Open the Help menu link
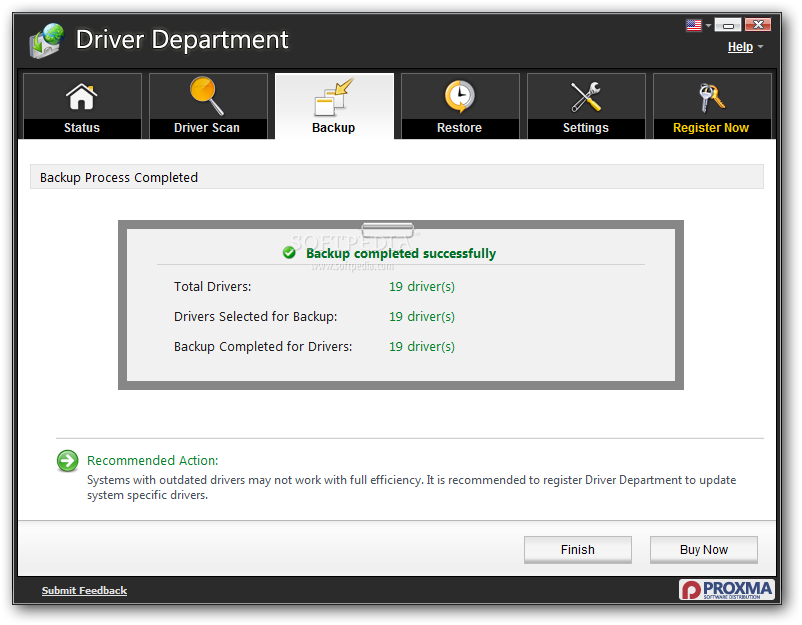 click(x=740, y=47)
